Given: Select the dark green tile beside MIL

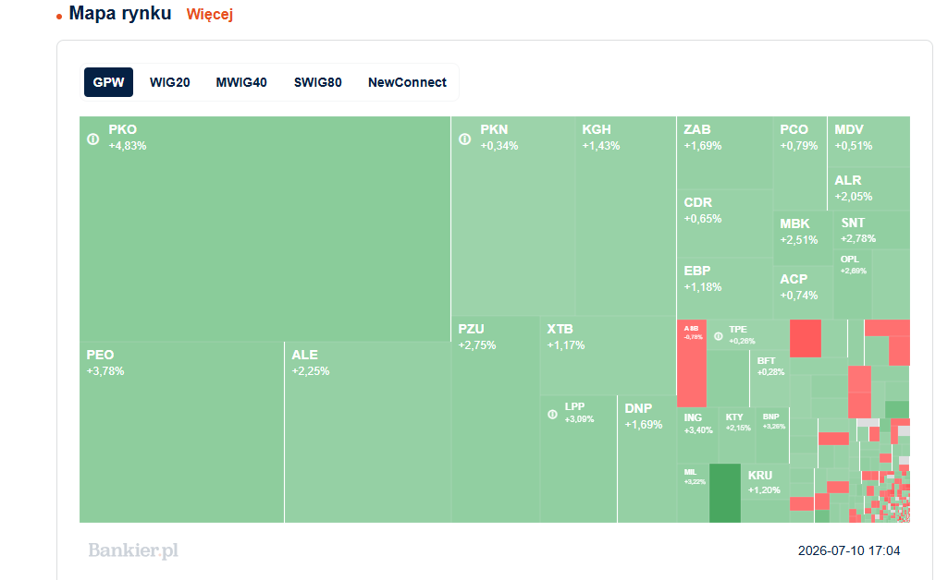Looking at the screenshot, I should (724, 493).
